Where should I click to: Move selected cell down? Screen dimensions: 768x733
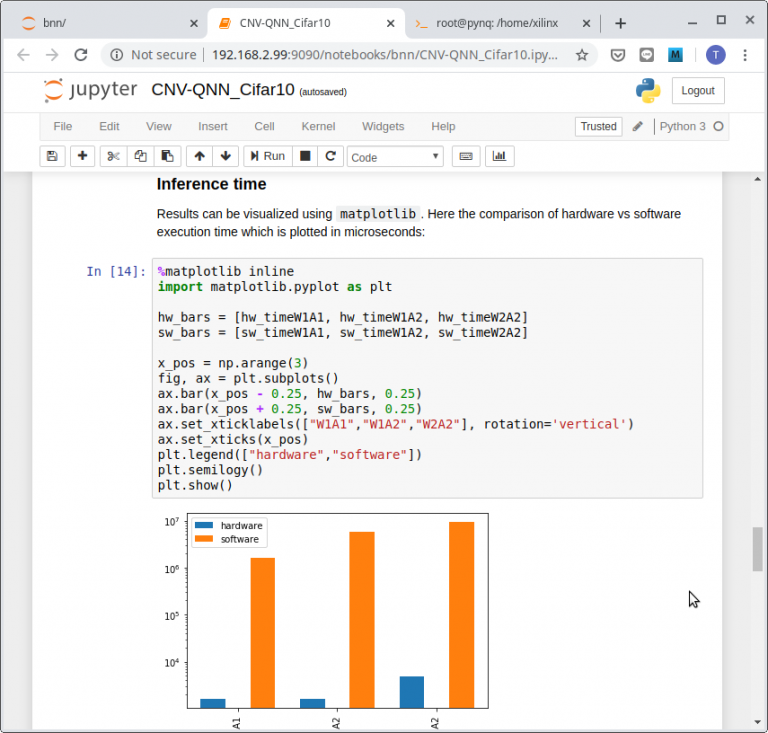point(225,156)
